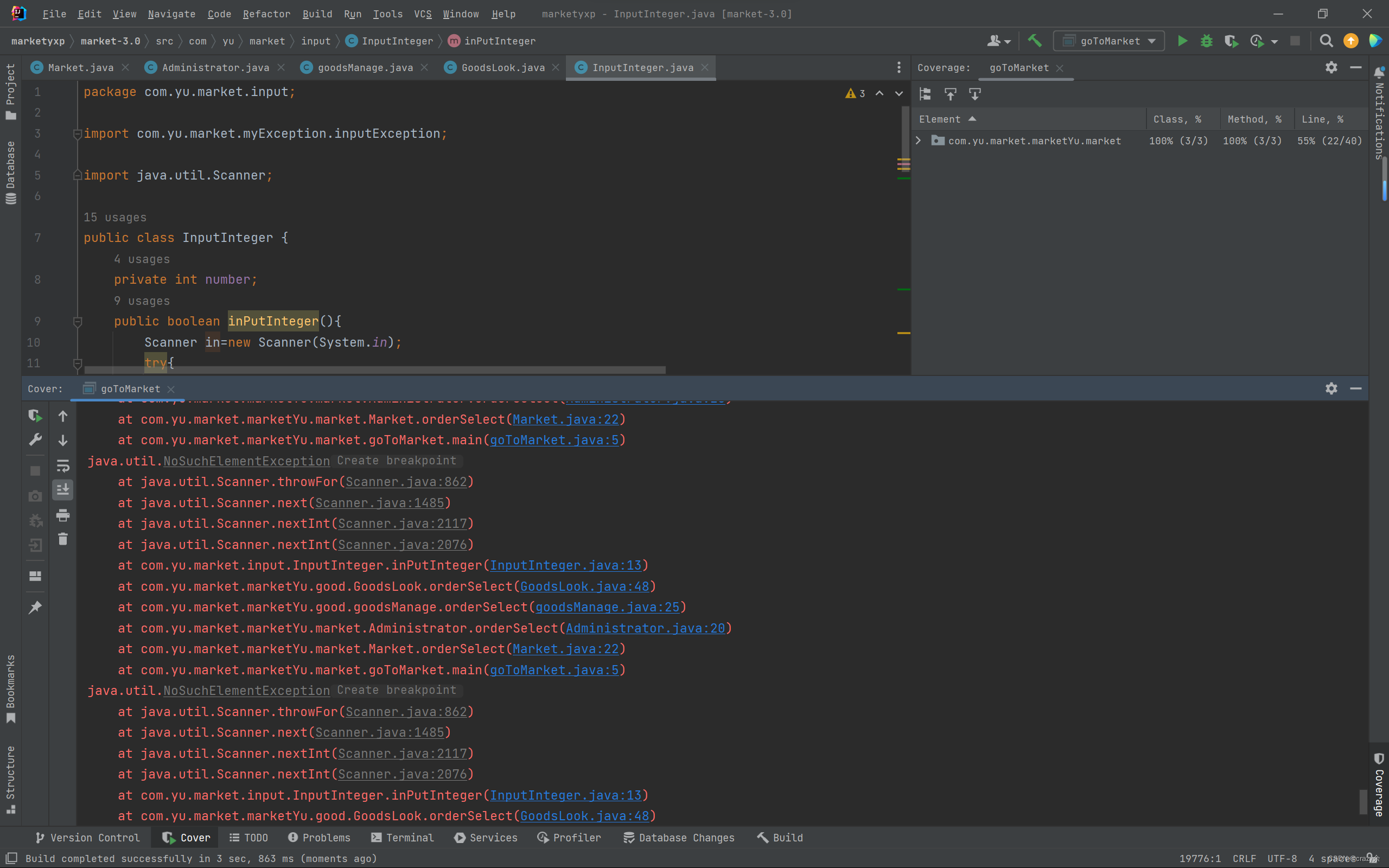
Task: Open Coverage panel settings gear
Action: (1331, 68)
